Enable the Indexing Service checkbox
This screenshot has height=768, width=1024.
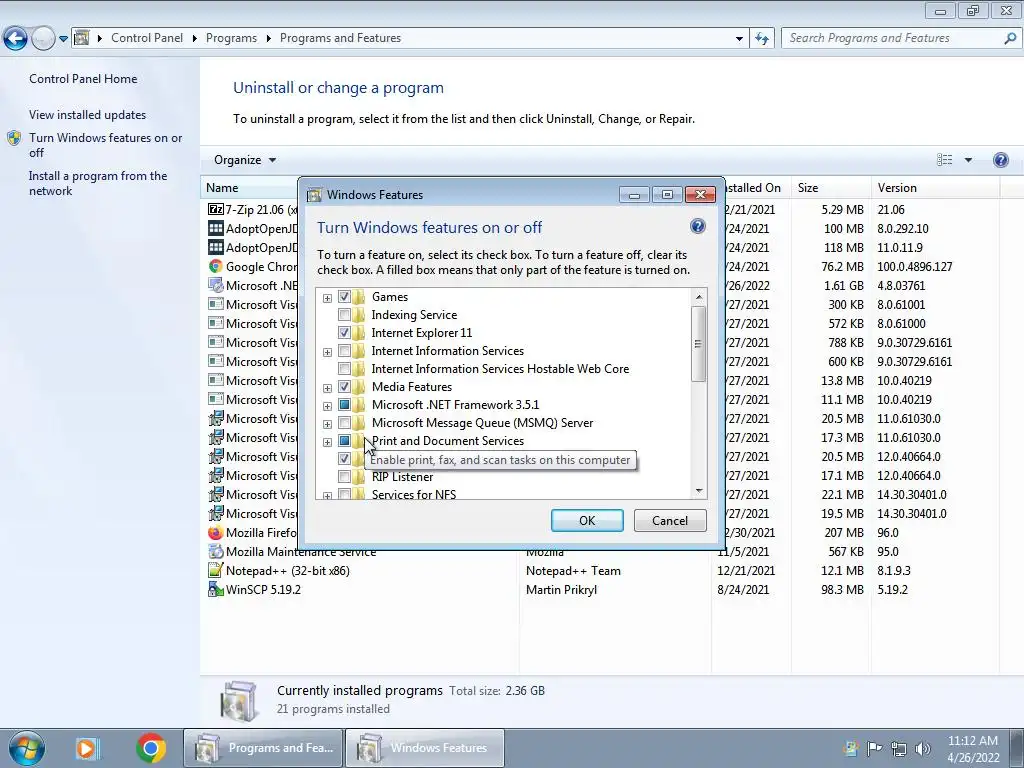coord(344,315)
